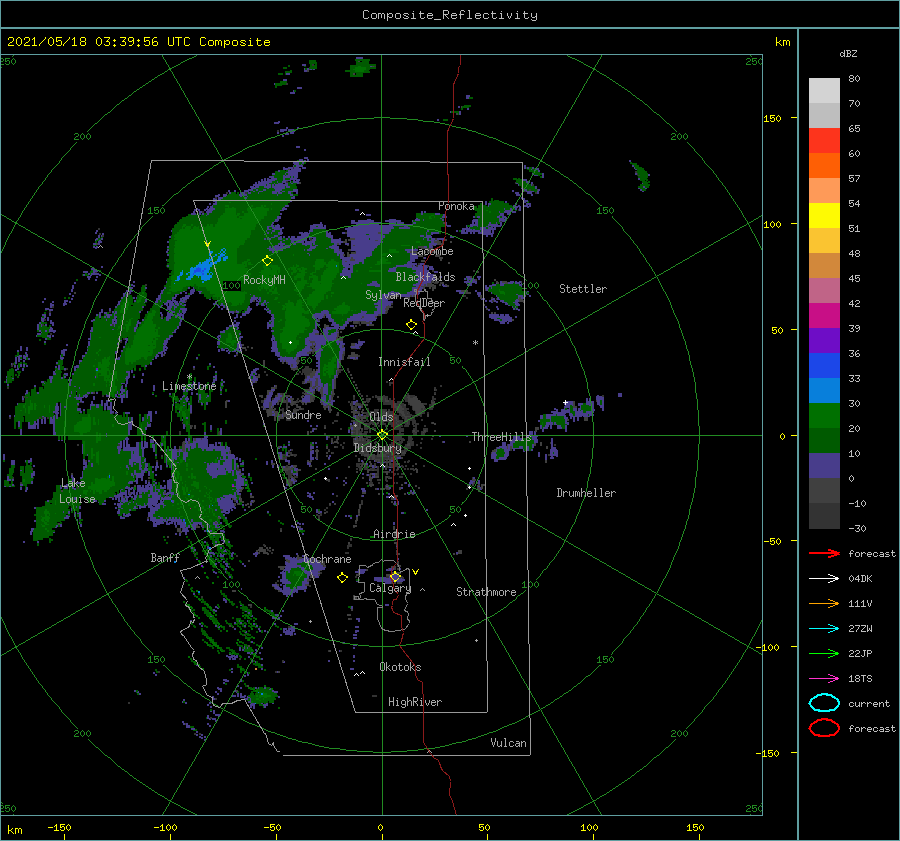Click the Strathmore label
The width and height of the screenshot is (900, 841).
tap(486, 592)
